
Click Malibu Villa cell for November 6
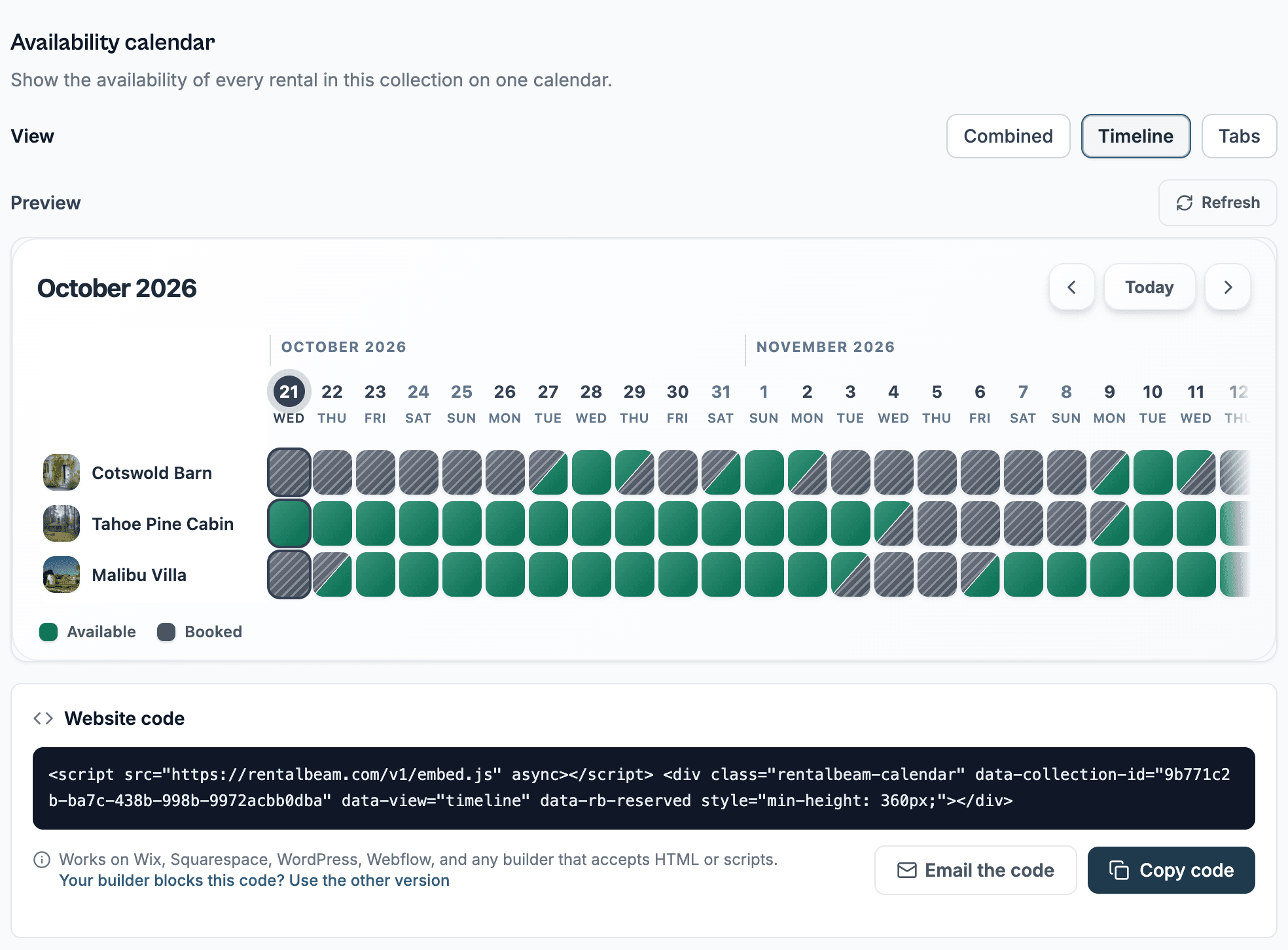(x=980, y=574)
